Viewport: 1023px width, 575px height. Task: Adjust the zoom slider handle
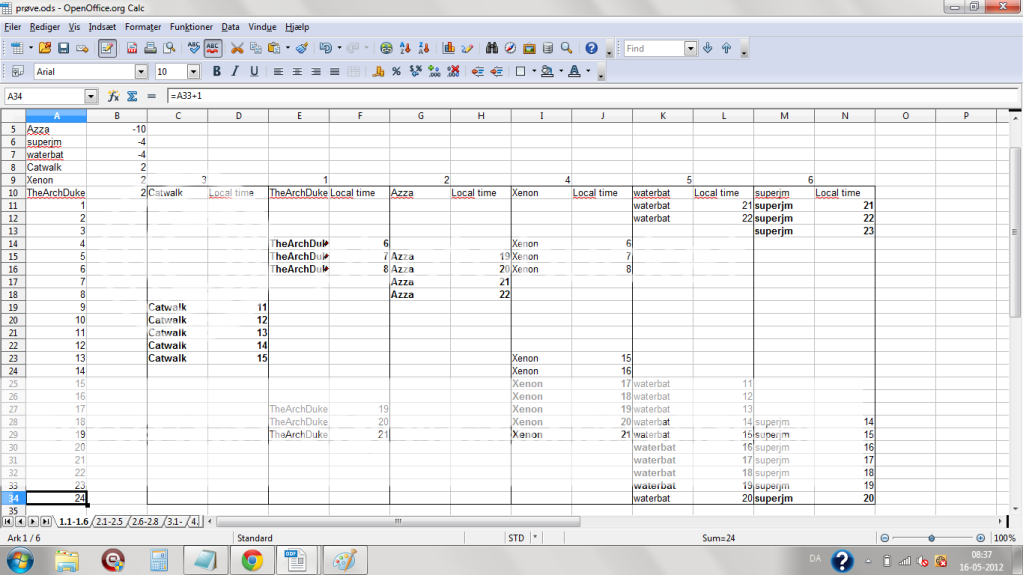pyautogui.click(x=932, y=538)
